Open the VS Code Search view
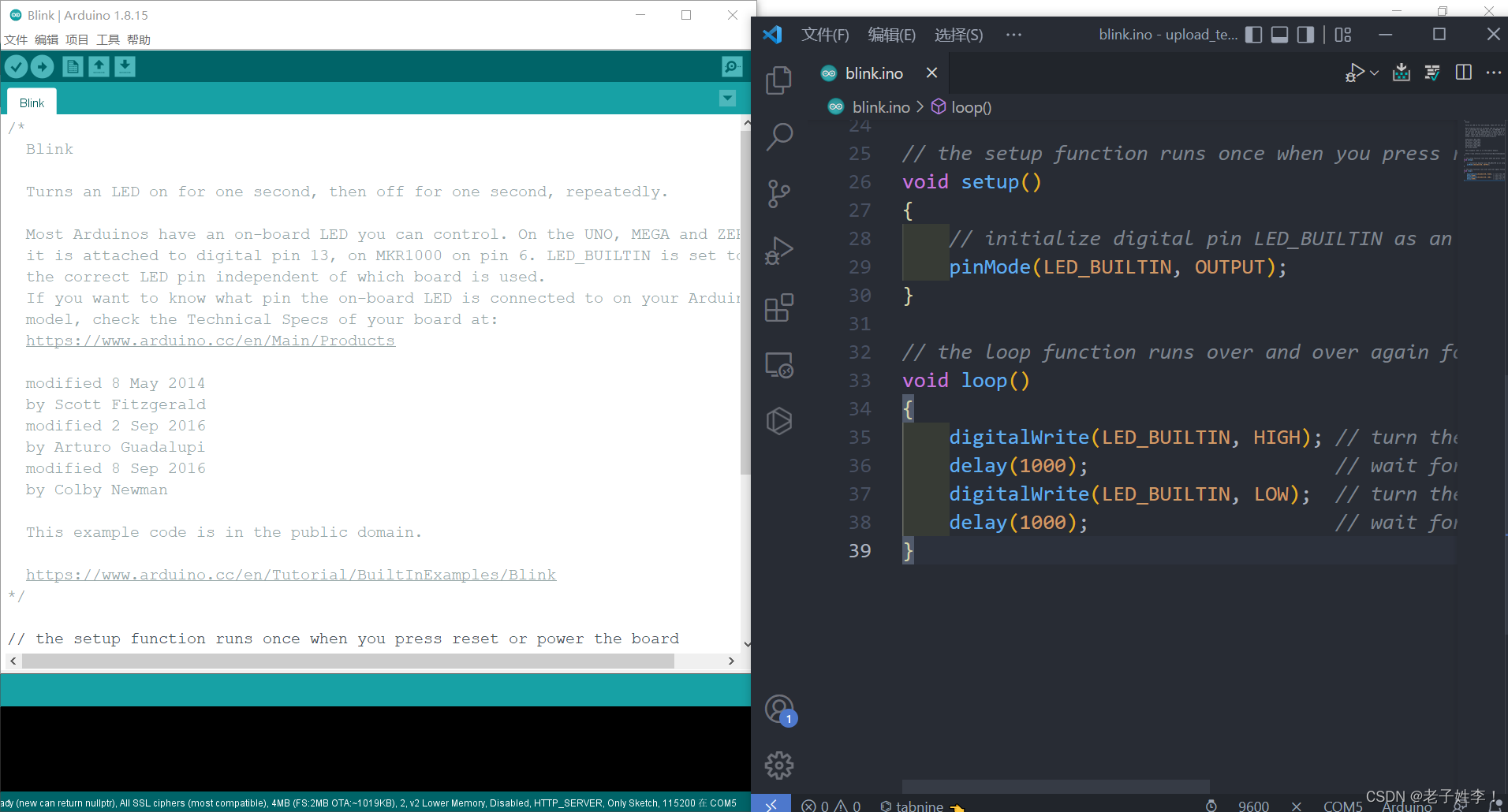1508x812 pixels. click(x=779, y=137)
